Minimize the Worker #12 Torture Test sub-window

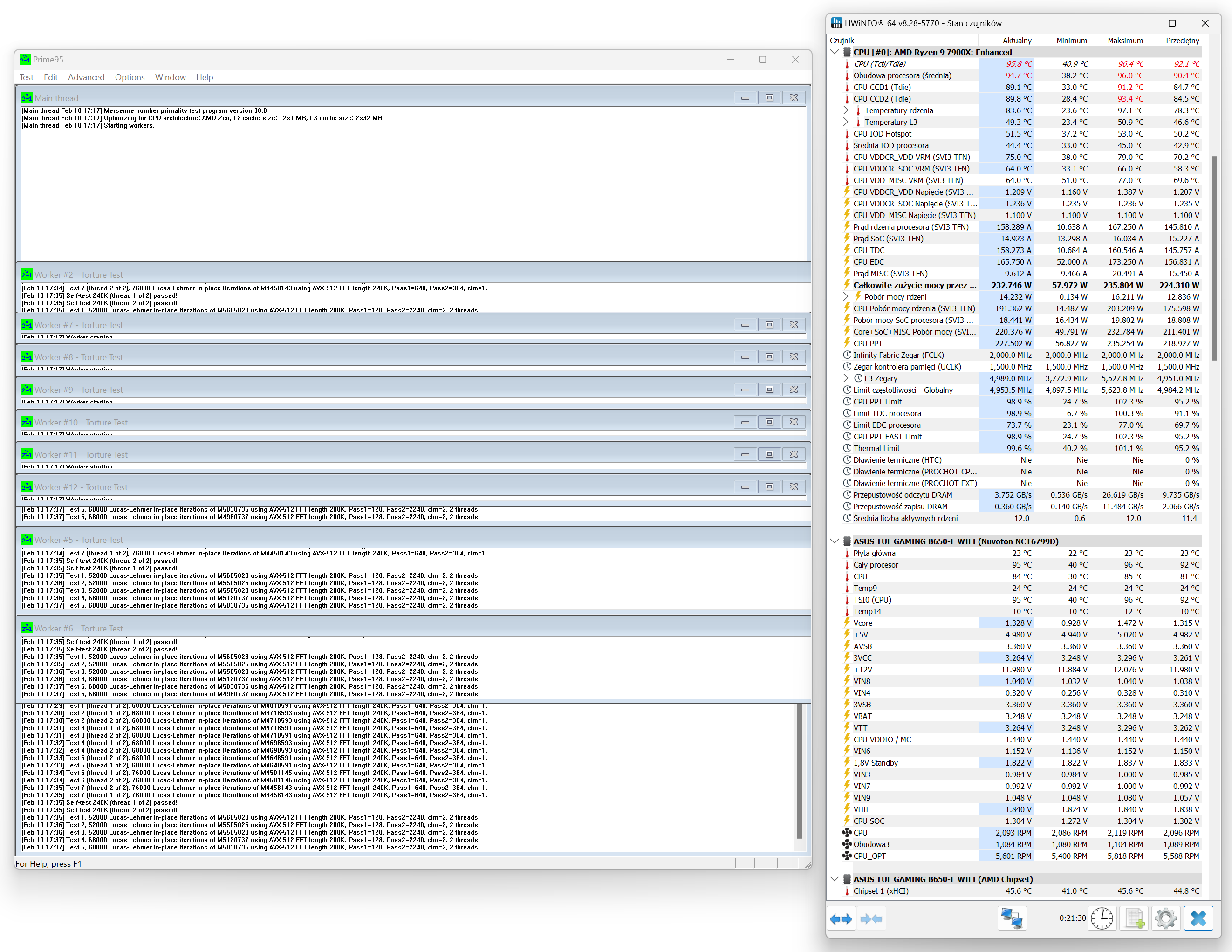745,487
